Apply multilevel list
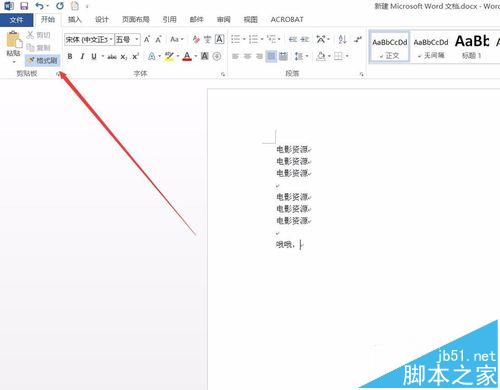The height and width of the screenshot is (390, 500). point(271,40)
